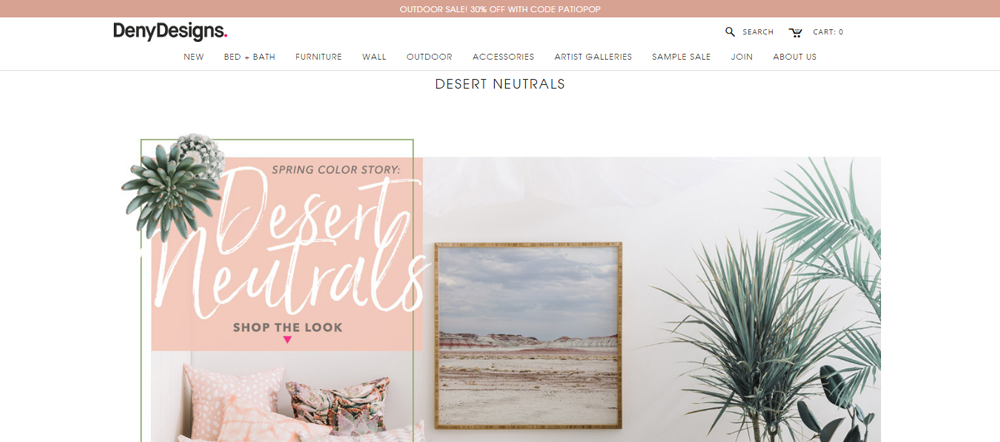Click the pink down arrow under Shop the Look
Viewport: 1000px width, 442px height.
pos(287,340)
